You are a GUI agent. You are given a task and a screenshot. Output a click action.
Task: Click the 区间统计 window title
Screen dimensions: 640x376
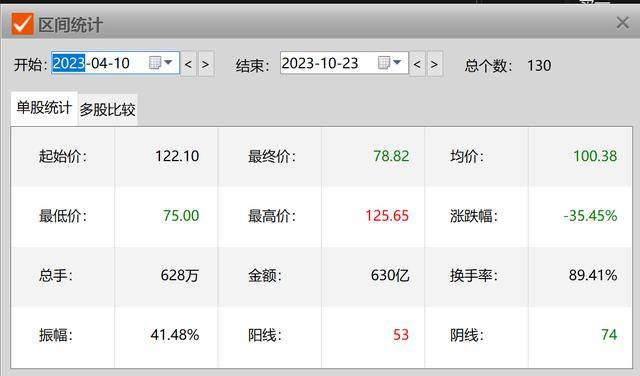point(70,25)
